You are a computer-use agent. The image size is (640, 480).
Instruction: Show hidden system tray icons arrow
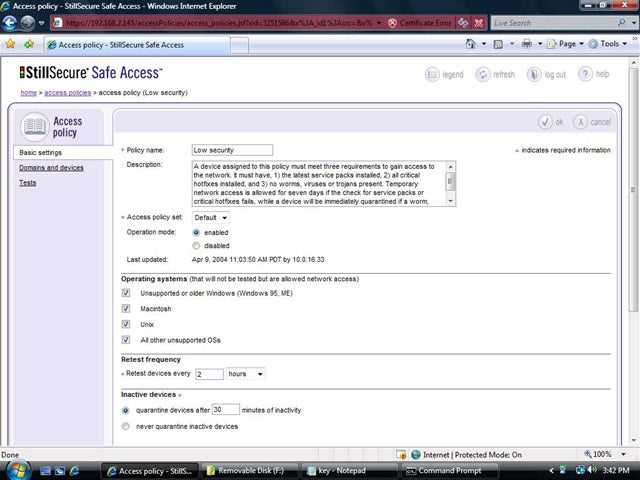tap(551, 471)
